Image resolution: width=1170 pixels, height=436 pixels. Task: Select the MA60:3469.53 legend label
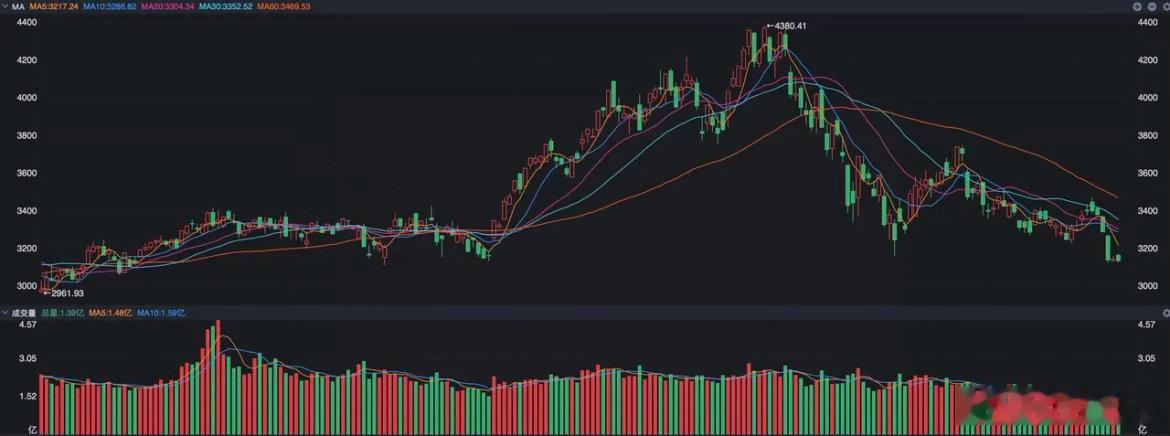(x=284, y=6)
